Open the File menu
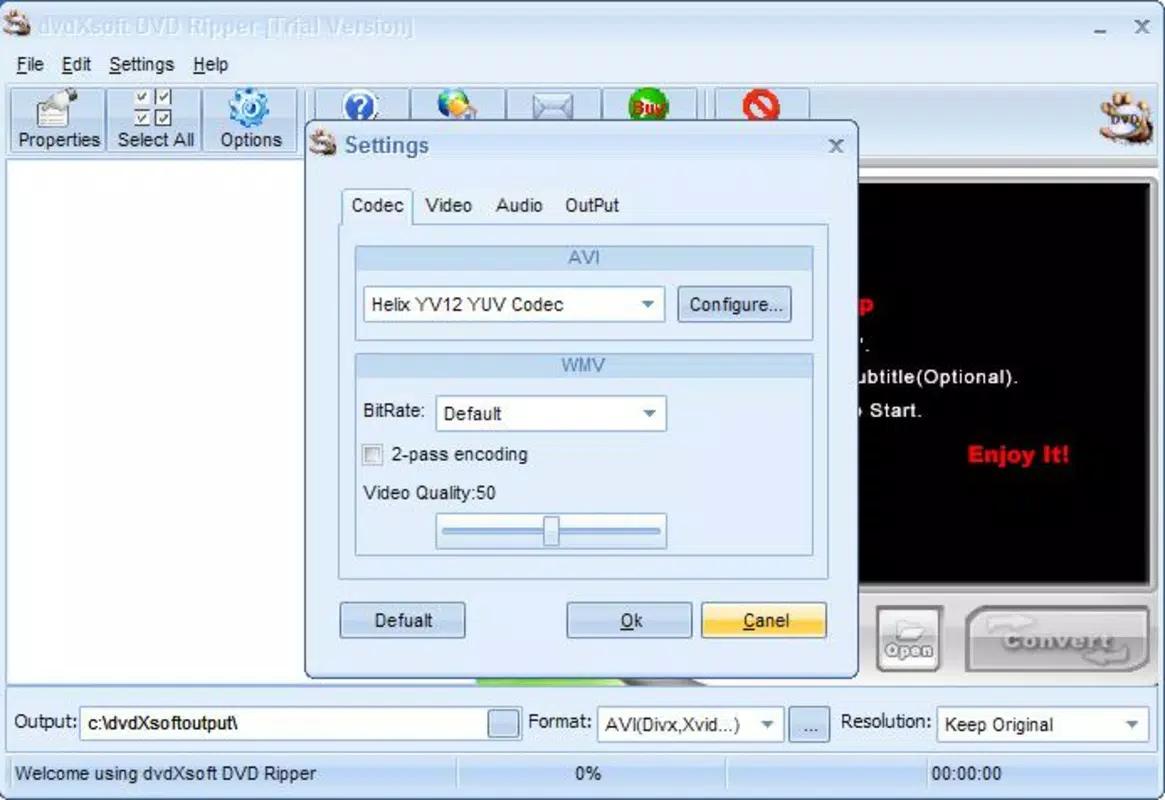The image size is (1165, 800). [x=30, y=65]
